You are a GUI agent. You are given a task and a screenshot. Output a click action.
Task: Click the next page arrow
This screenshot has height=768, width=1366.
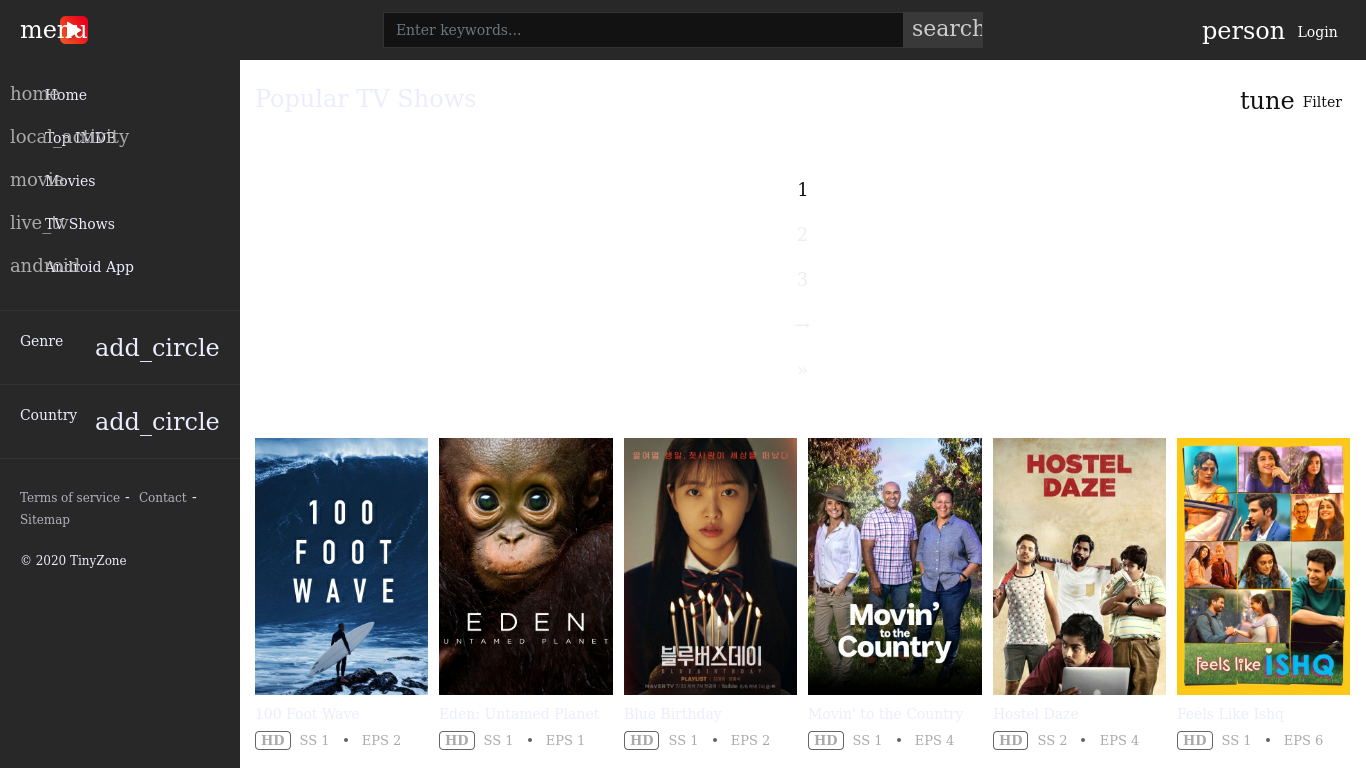(802, 325)
